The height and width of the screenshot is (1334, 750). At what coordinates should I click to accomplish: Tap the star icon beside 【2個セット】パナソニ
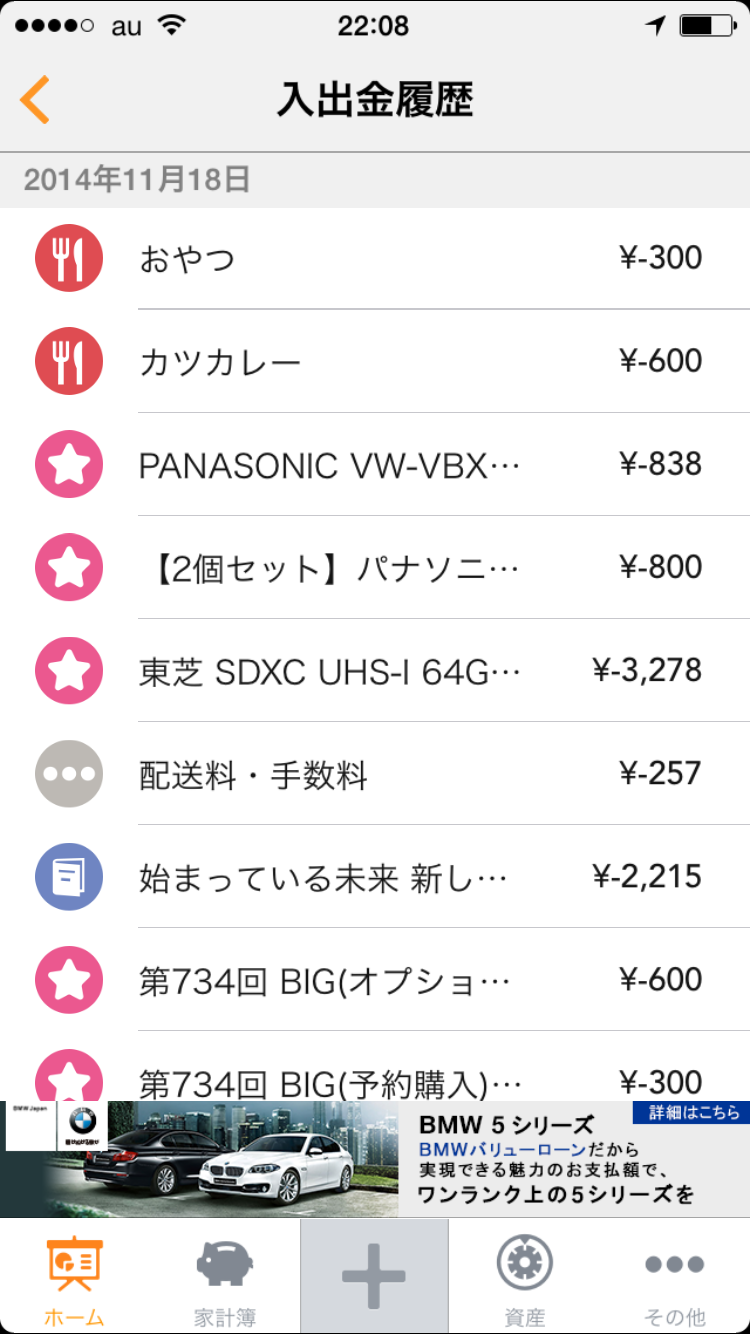[x=69, y=567]
